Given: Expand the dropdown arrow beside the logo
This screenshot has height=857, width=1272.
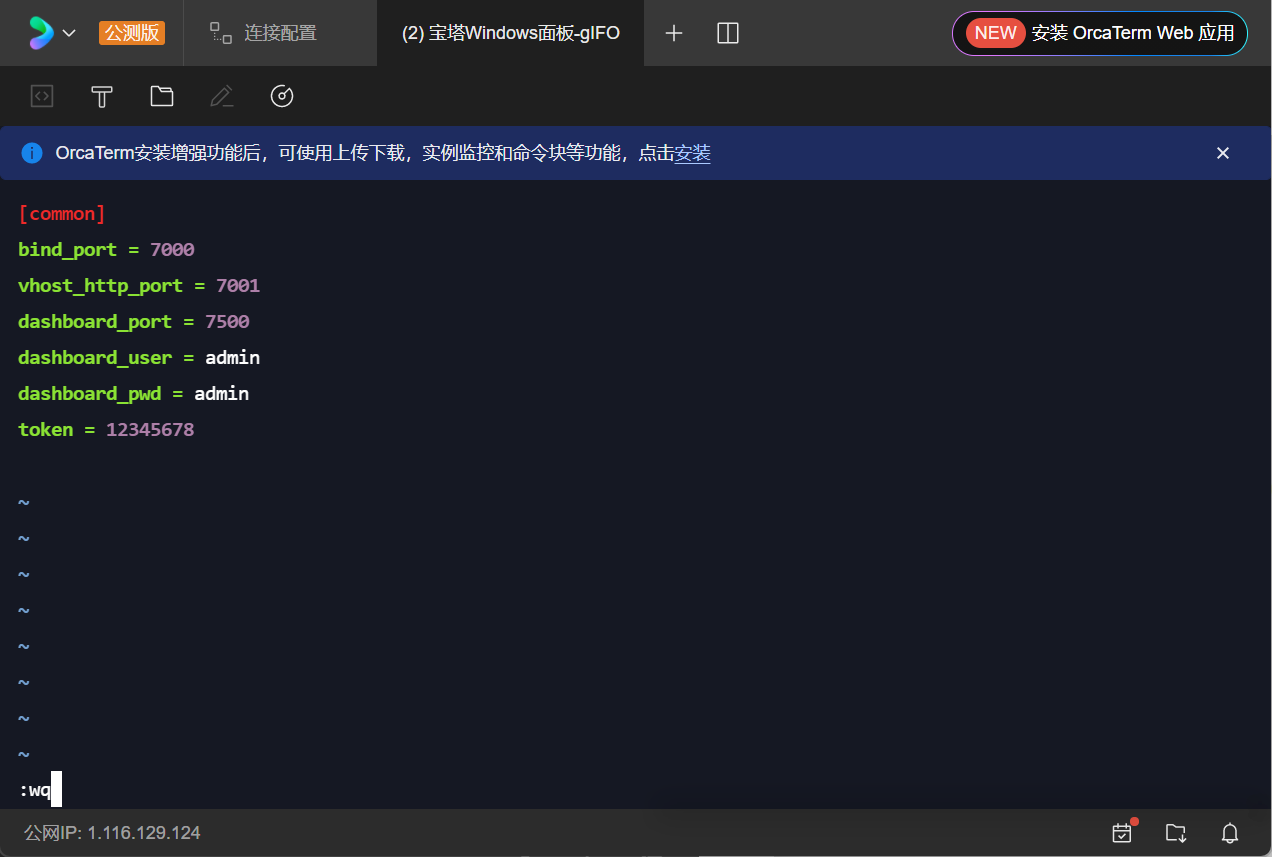Looking at the screenshot, I should [x=69, y=33].
